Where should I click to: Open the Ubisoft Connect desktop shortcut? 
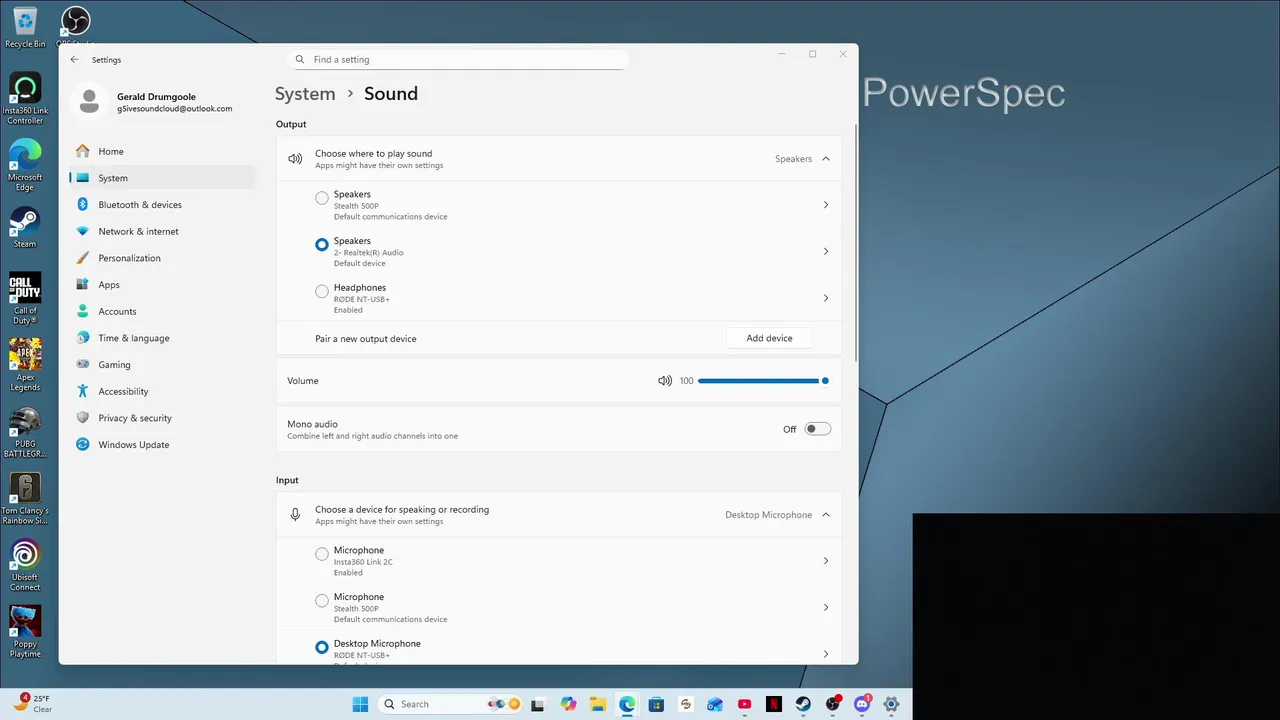25,565
